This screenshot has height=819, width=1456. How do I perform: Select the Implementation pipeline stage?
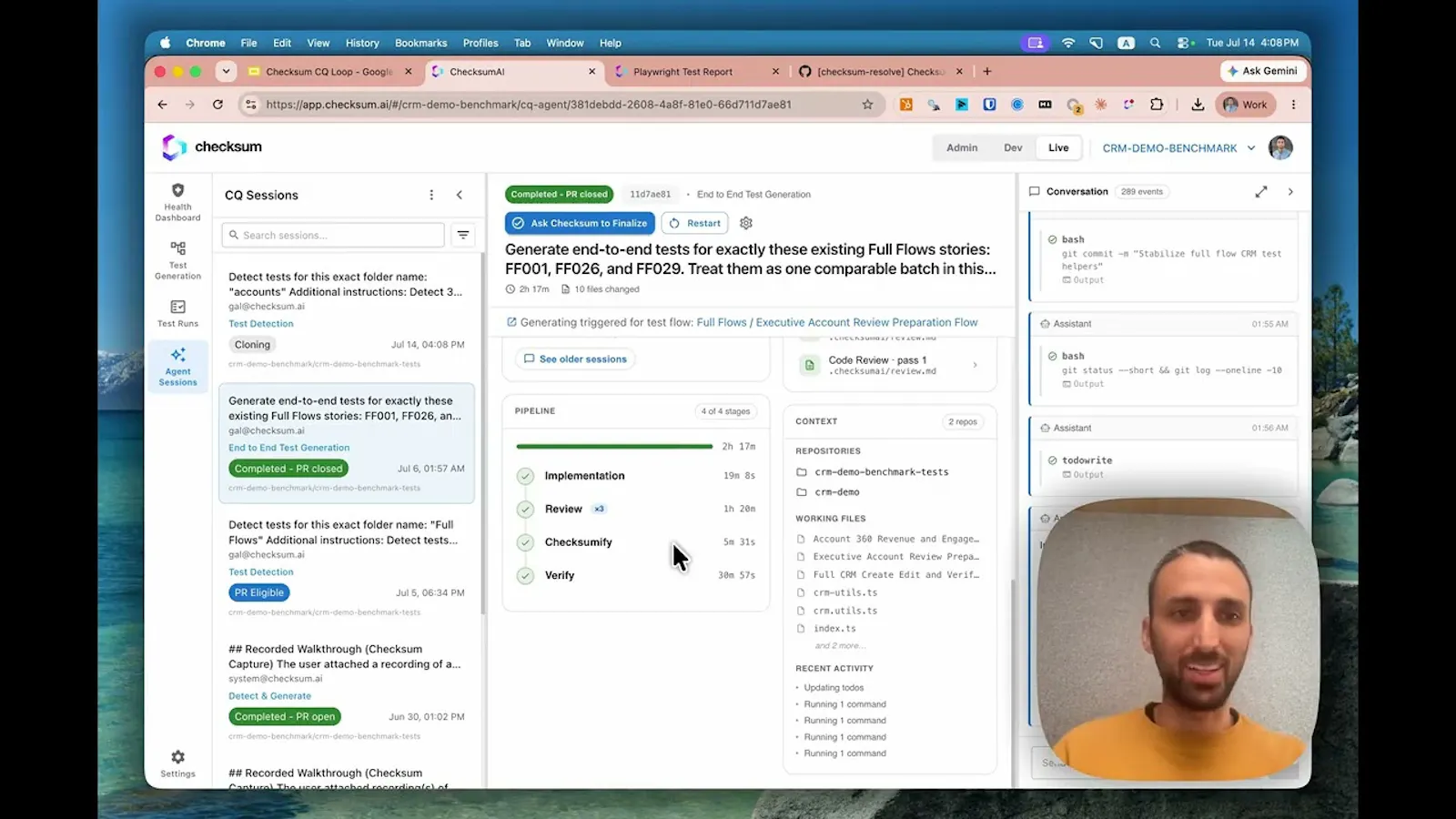point(636,476)
